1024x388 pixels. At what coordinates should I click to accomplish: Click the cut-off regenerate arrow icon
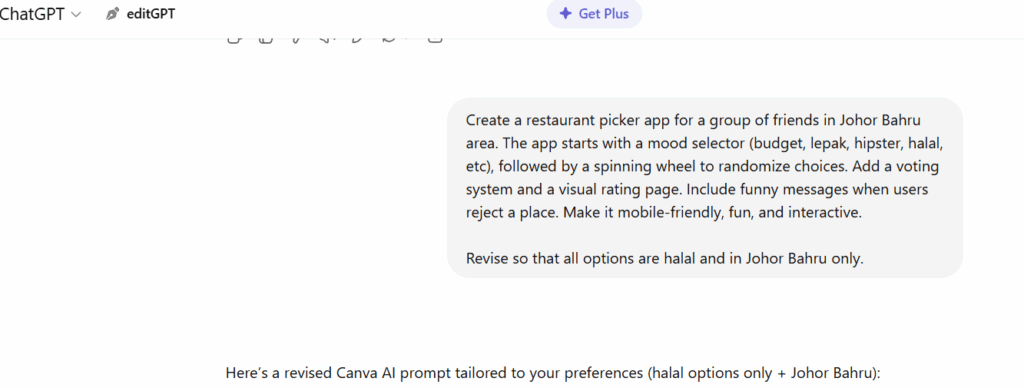pyautogui.click(x=390, y=40)
